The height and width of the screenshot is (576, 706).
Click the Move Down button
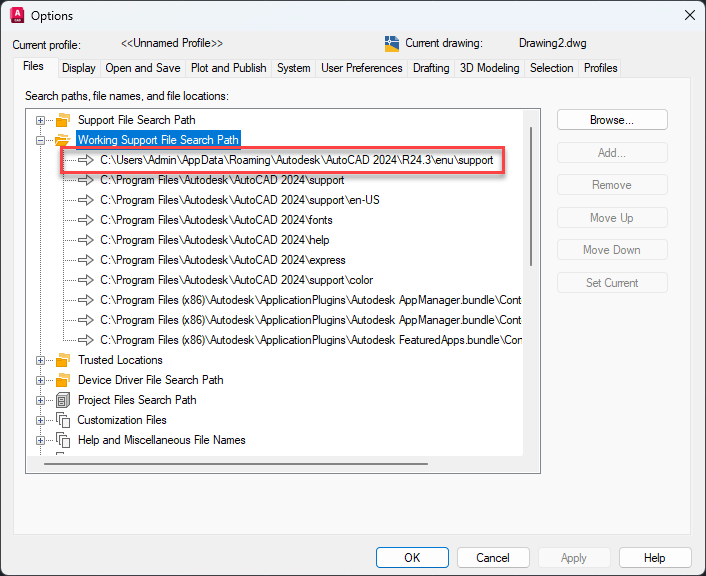click(612, 250)
